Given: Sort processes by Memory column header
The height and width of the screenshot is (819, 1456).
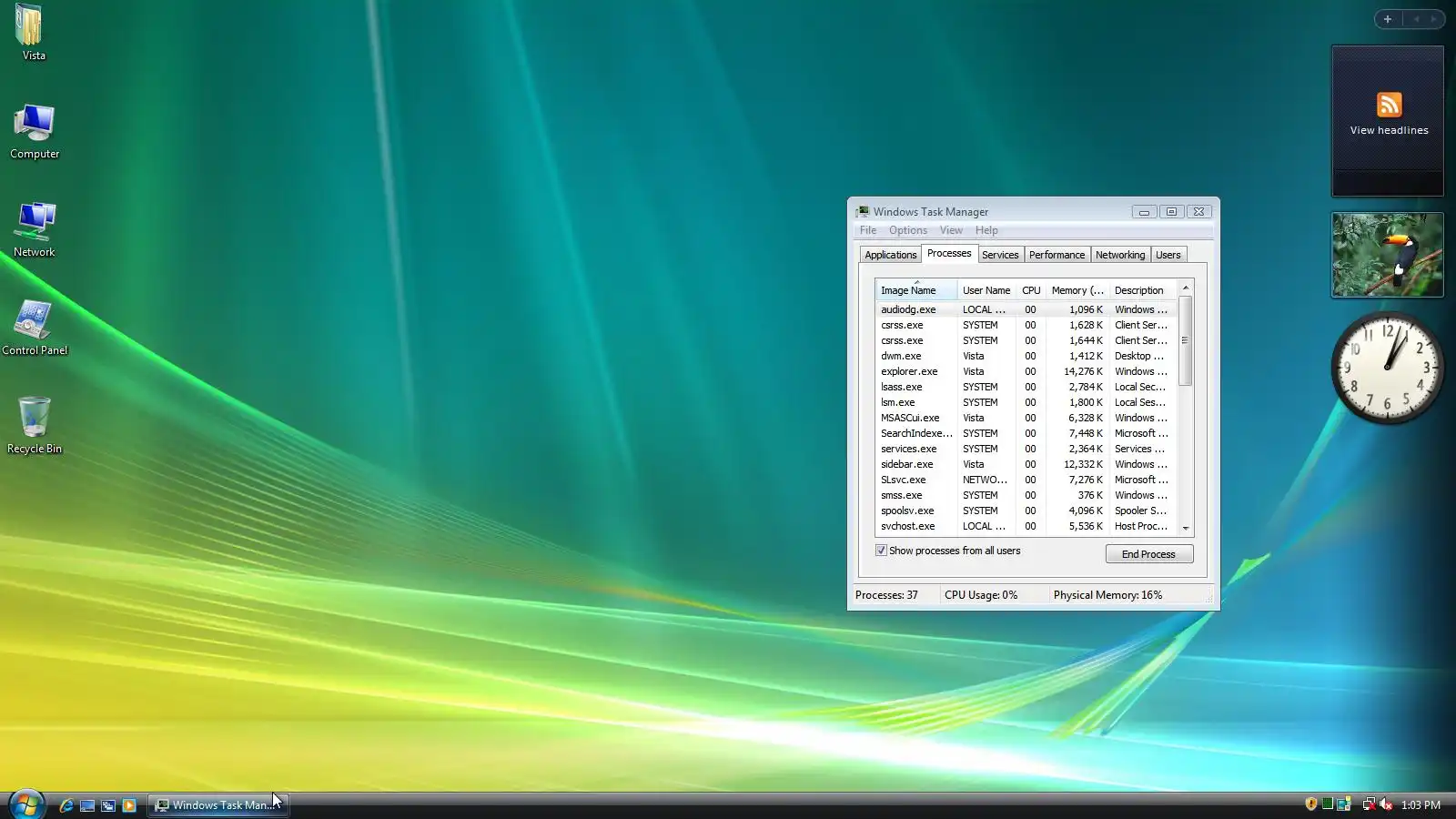Looking at the screenshot, I should point(1077,290).
